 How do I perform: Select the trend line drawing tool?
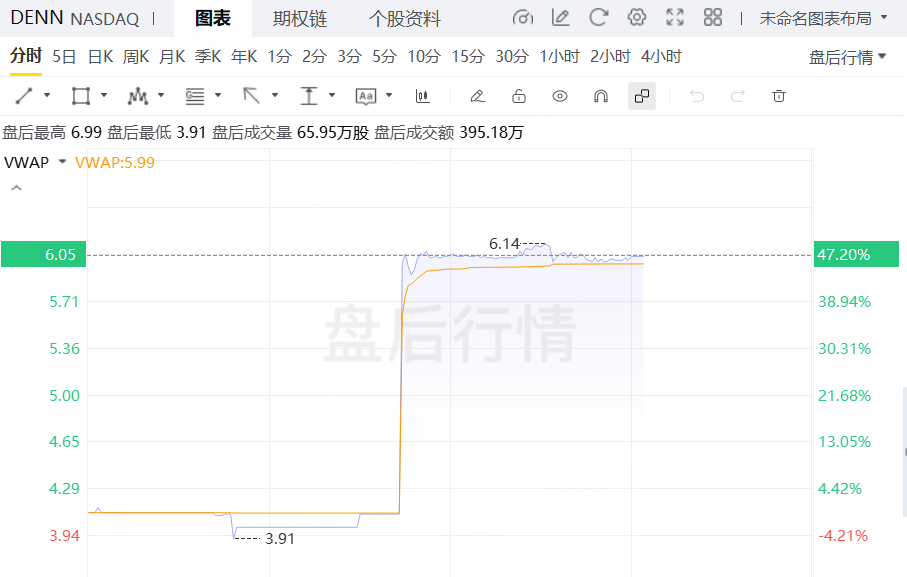pyautogui.click(x=25, y=96)
